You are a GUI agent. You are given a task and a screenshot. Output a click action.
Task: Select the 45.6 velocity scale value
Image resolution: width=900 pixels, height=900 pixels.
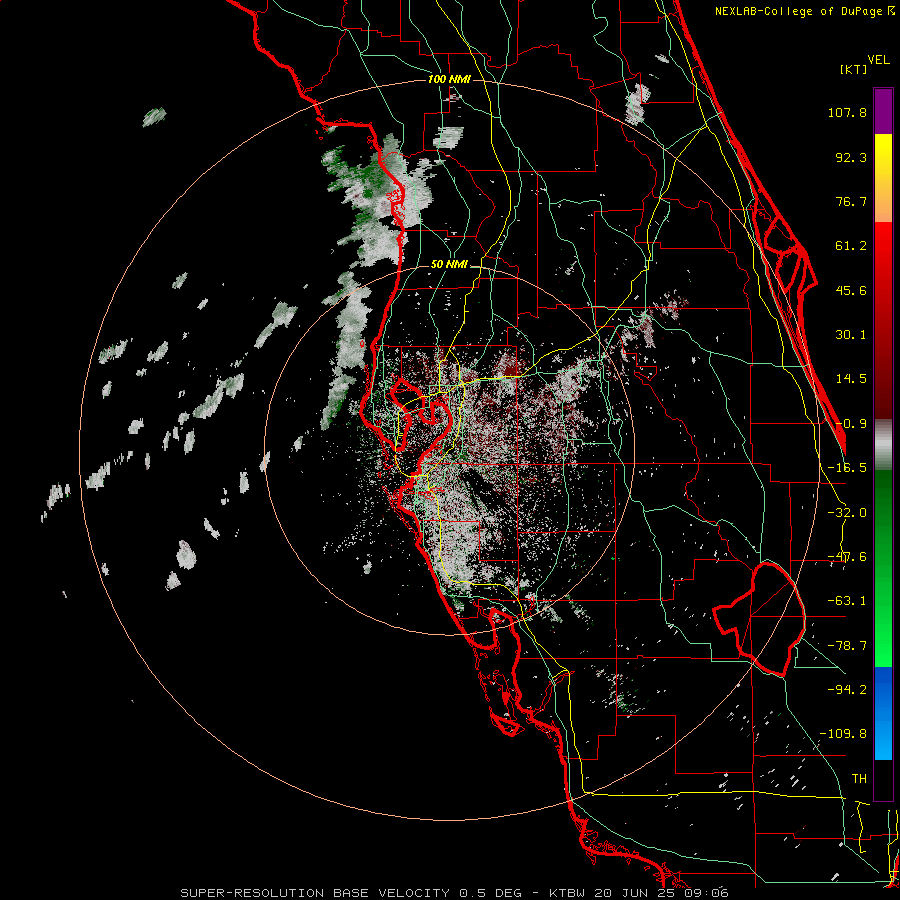click(x=851, y=290)
